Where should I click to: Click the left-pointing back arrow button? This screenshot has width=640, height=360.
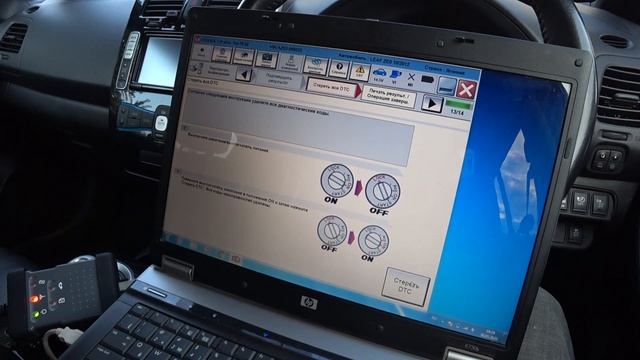click(244, 75)
